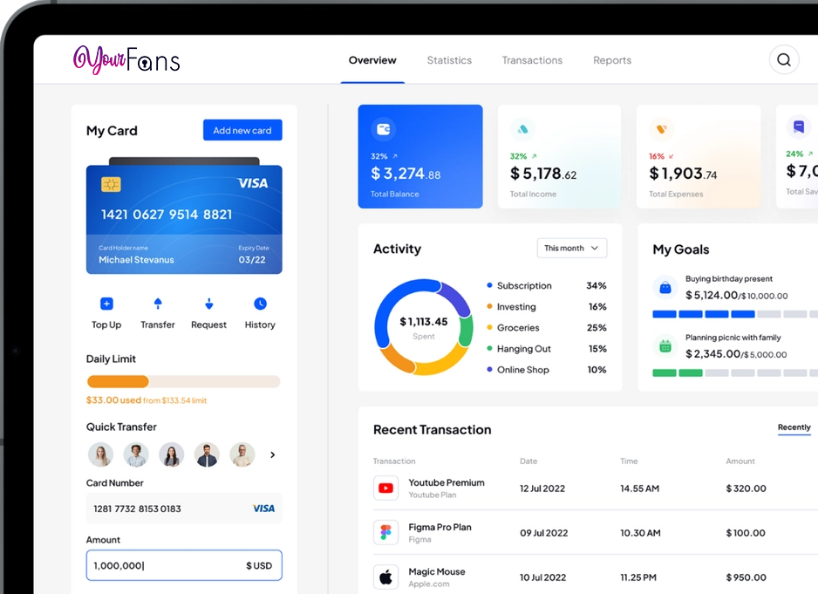Open the Reports tab
Viewport: 818px width, 594px height.
pyautogui.click(x=612, y=60)
